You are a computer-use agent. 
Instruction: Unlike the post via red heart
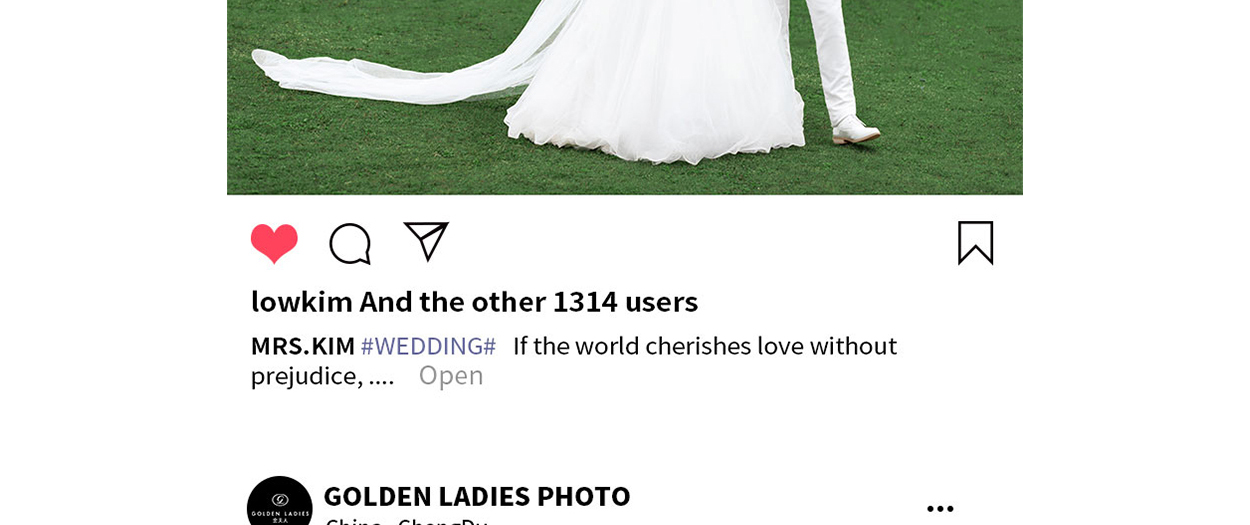(x=274, y=244)
